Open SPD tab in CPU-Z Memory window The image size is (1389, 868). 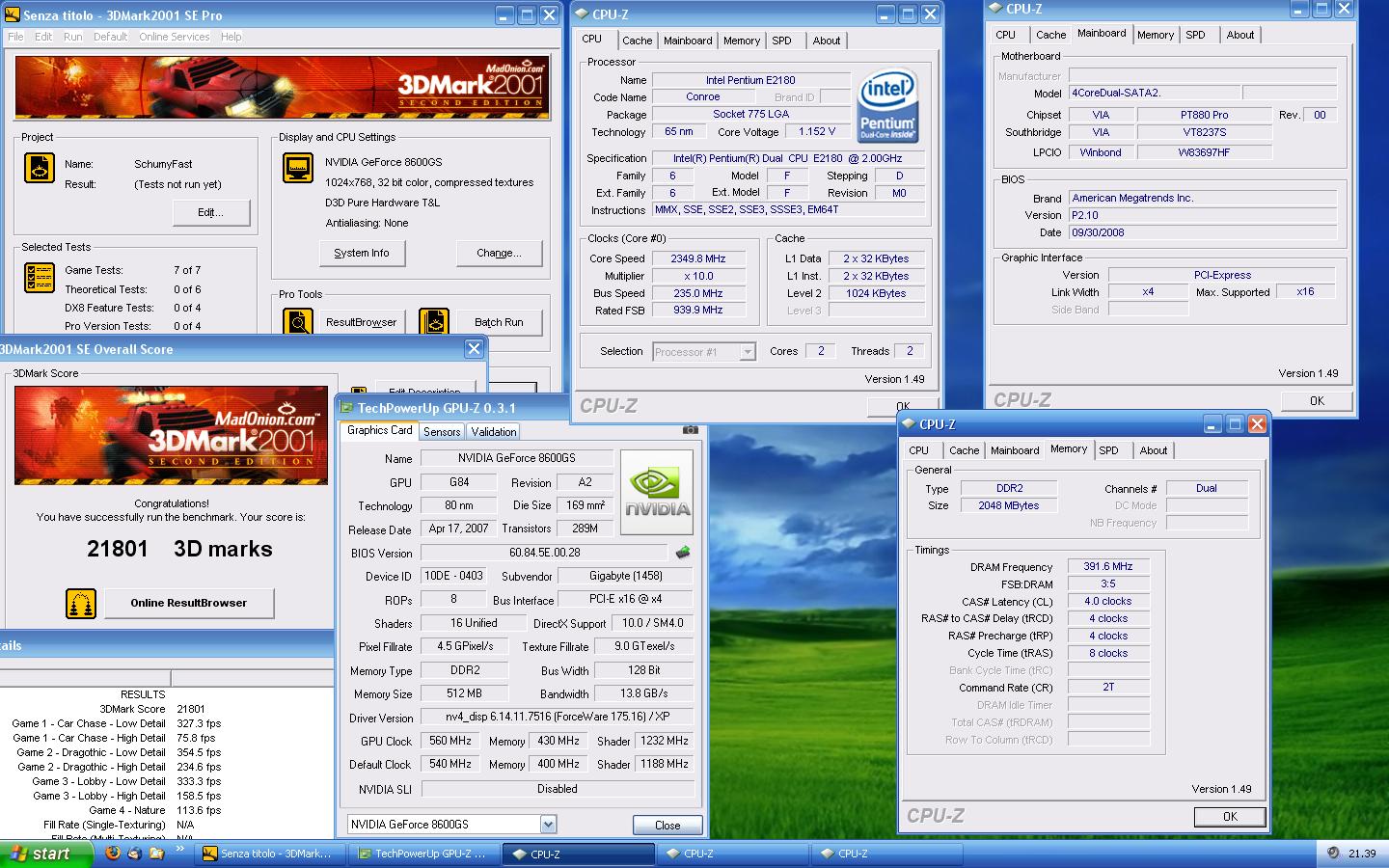click(1108, 450)
